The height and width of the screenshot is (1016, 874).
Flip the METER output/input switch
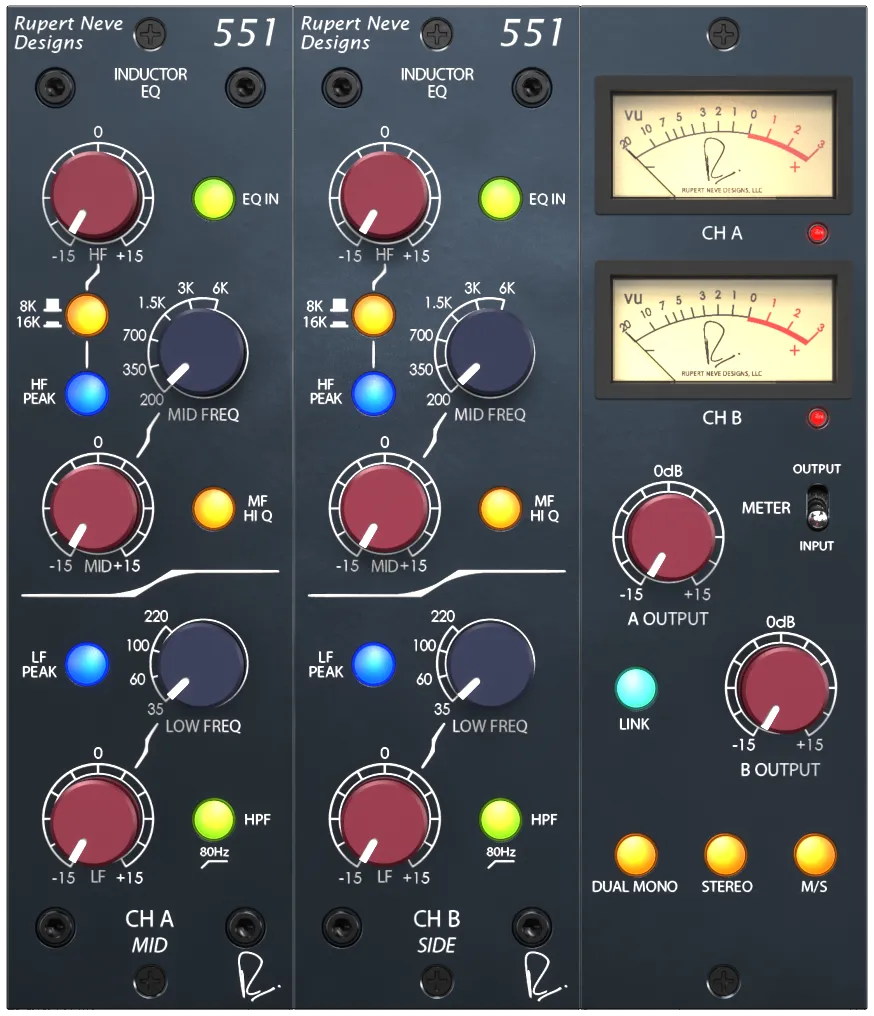[818, 507]
